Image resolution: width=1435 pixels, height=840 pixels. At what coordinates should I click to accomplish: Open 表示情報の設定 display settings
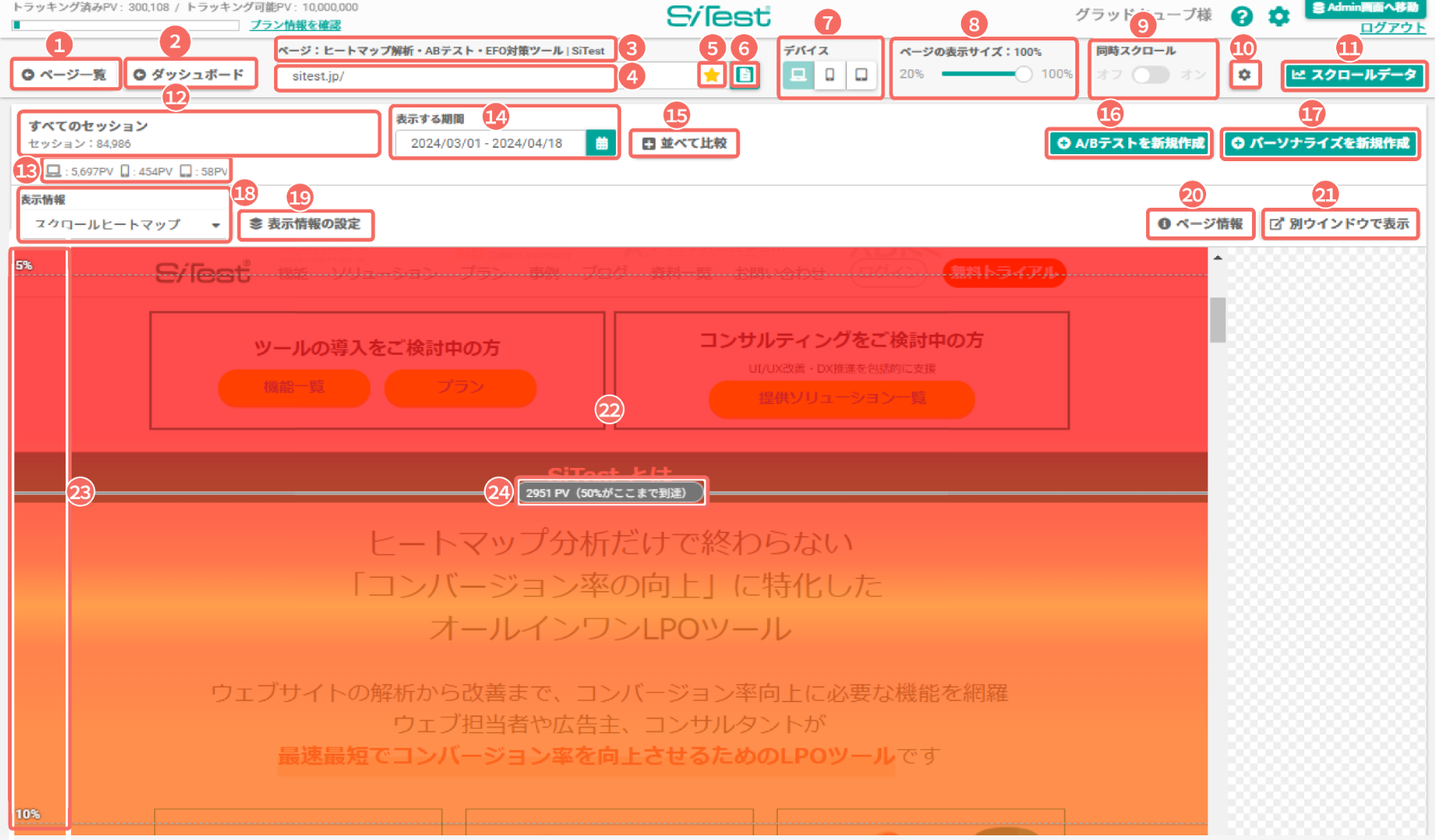(x=305, y=224)
